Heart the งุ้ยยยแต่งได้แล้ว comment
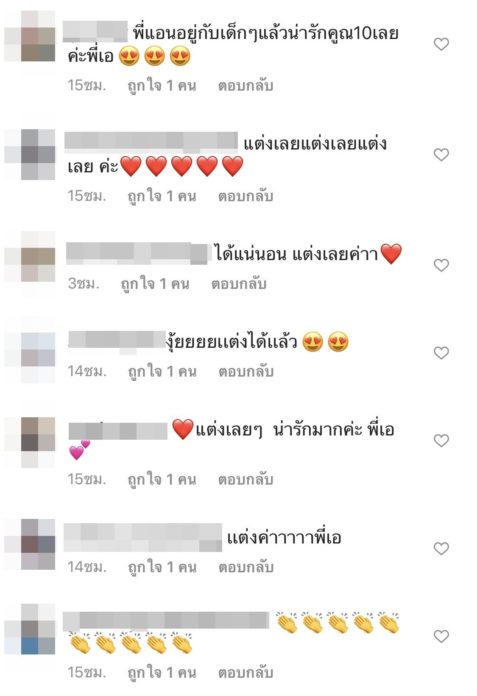The height and width of the screenshot is (696, 477). pyautogui.click(x=441, y=353)
